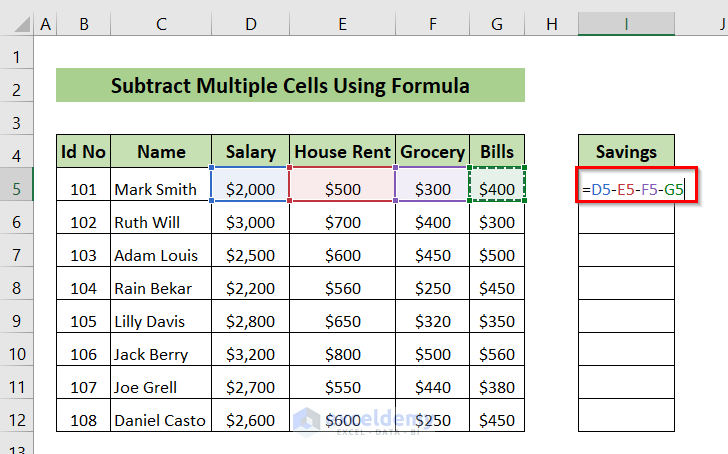Image resolution: width=728 pixels, height=454 pixels.
Task: Select Joe Grell's $380 bills cell
Action: tap(497, 386)
